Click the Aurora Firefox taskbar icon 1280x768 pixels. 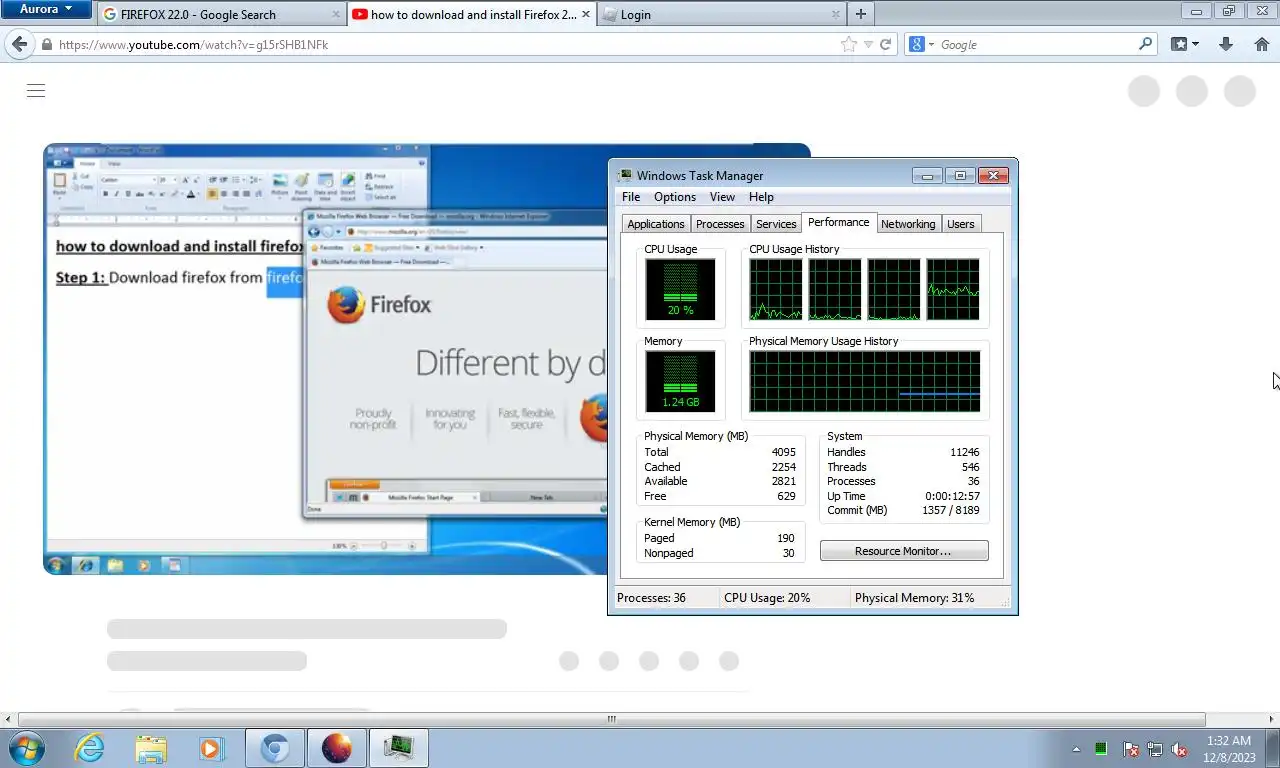click(337, 748)
